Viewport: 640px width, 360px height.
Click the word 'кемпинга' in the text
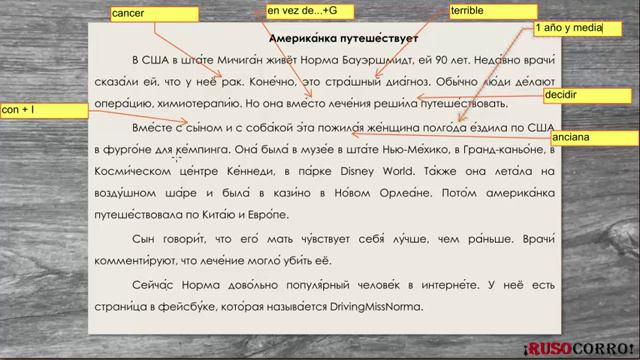coord(202,150)
